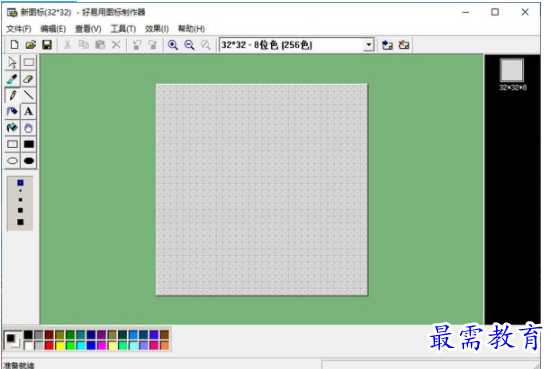
Task: Open the 帮助(H) menu
Action: [x=192, y=29]
